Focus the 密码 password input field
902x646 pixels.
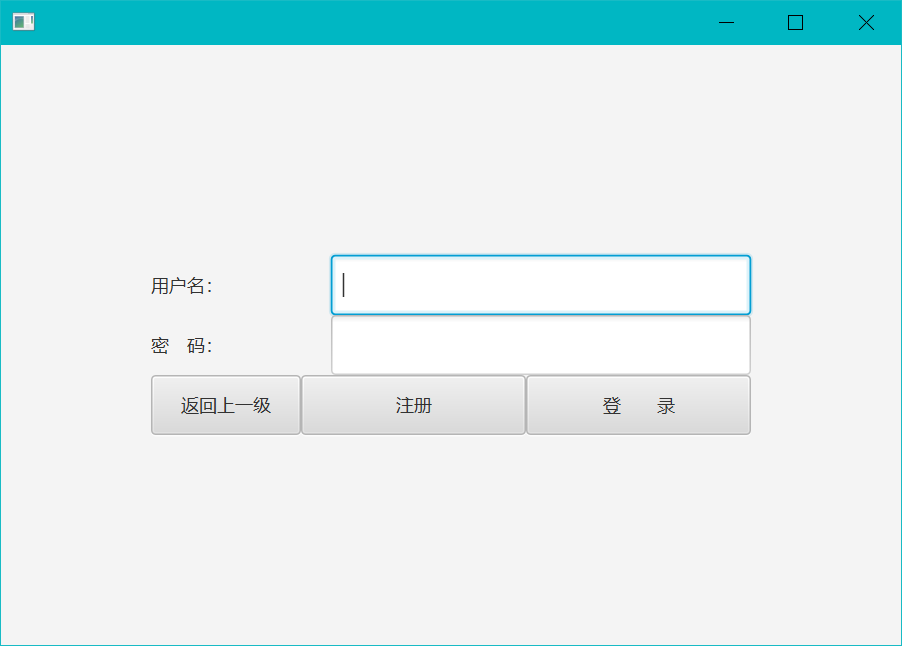tap(541, 345)
